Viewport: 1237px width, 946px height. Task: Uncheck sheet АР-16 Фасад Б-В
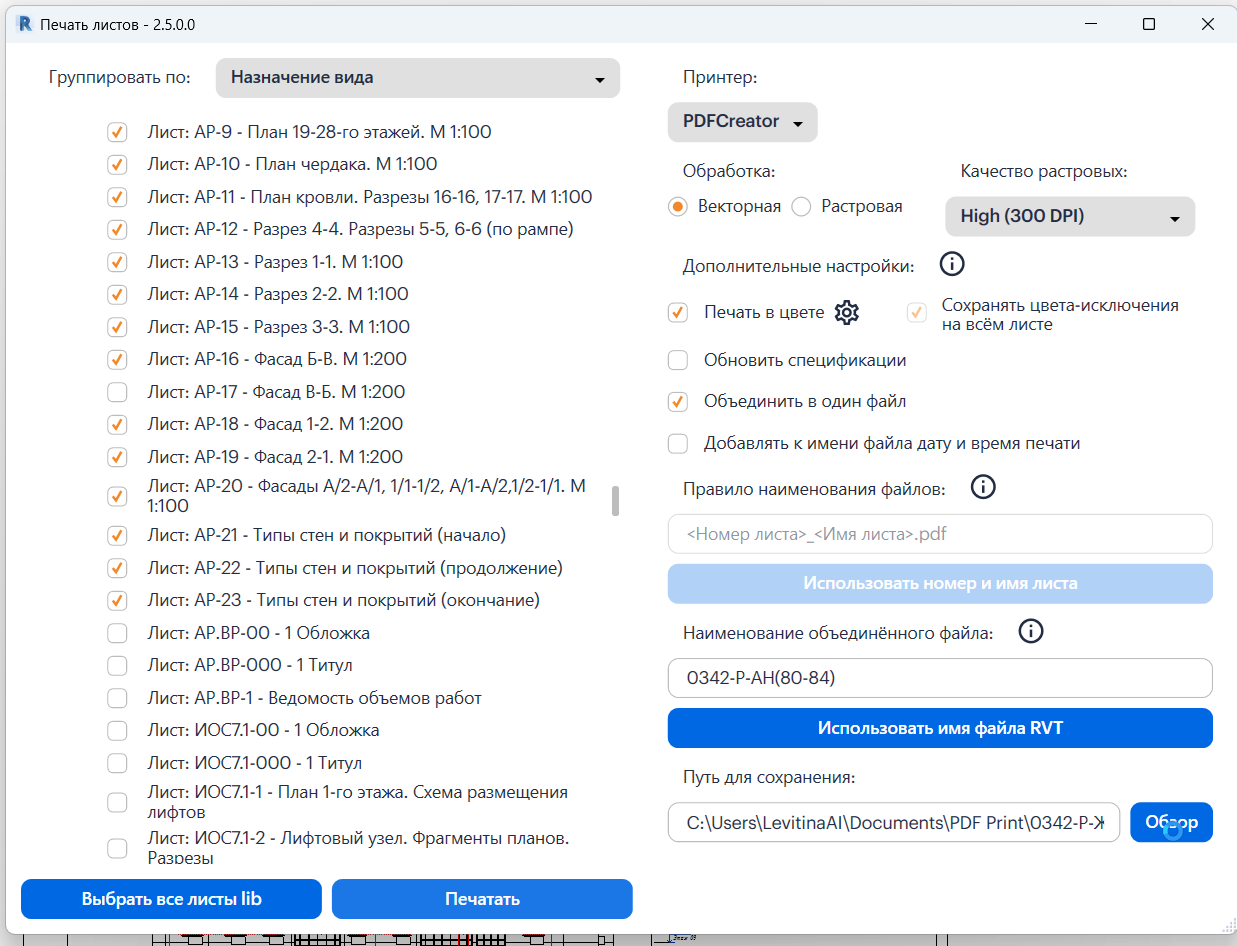[x=117, y=359]
